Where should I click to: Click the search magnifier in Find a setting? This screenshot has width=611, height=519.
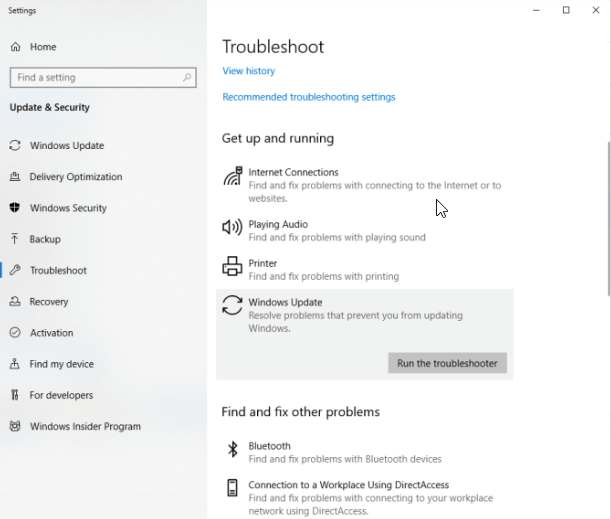(187, 78)
